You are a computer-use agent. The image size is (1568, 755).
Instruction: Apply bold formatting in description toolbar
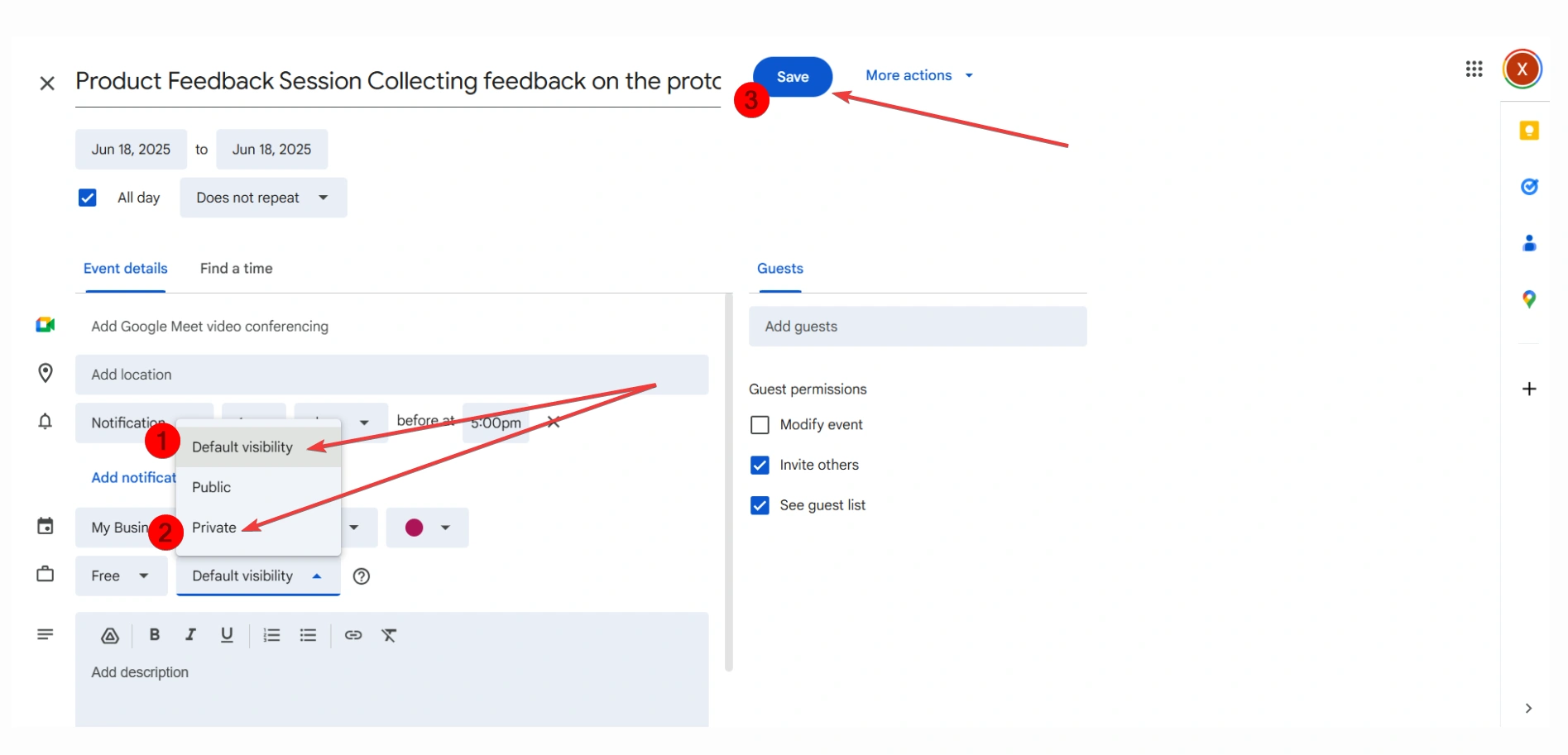pyautogui.click(x=154, y=635)
